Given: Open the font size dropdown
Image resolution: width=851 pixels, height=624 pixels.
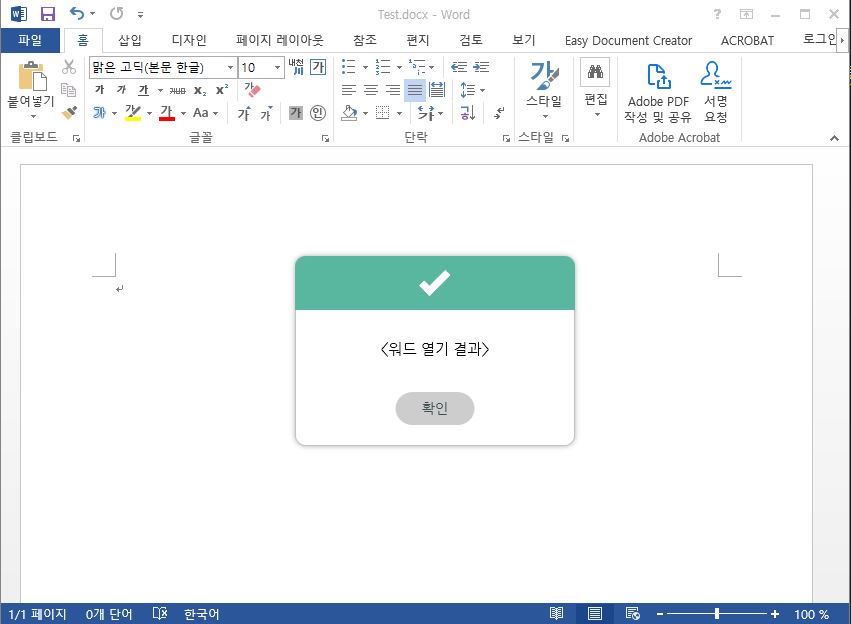Looking at the screenshot, I should [277, 67].
